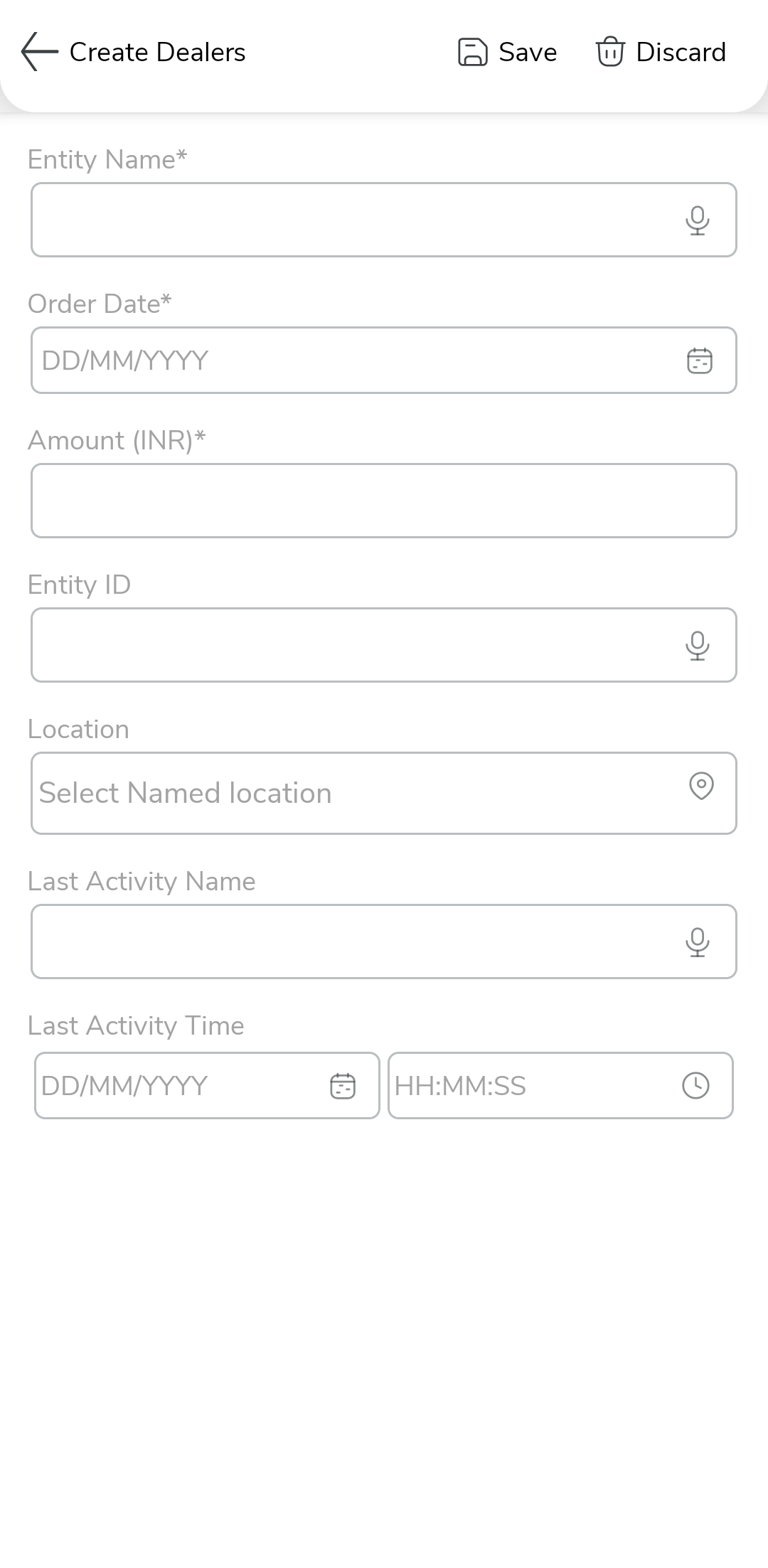Tap clock icon in time field
The image size is (768, 1568).
click(x=695, y=1086)
